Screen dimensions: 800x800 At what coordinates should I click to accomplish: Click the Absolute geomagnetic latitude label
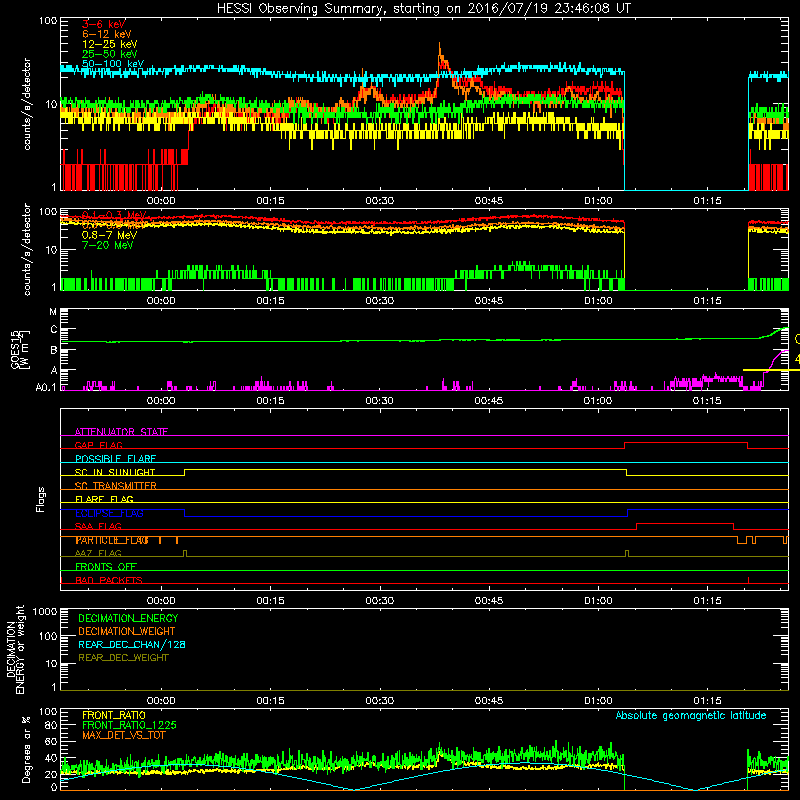coord(691,716)
